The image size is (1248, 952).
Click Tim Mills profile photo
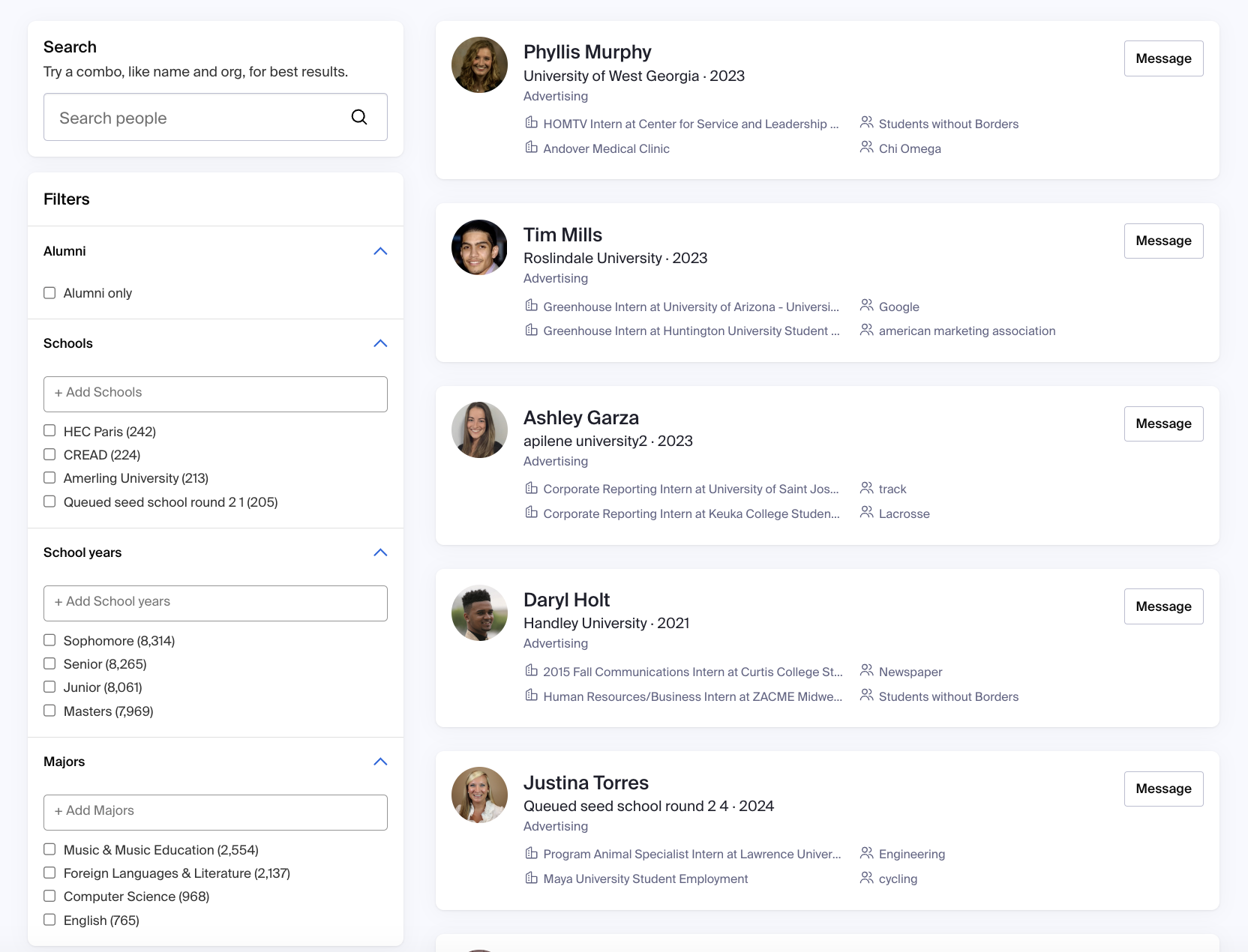coord(478,247)
